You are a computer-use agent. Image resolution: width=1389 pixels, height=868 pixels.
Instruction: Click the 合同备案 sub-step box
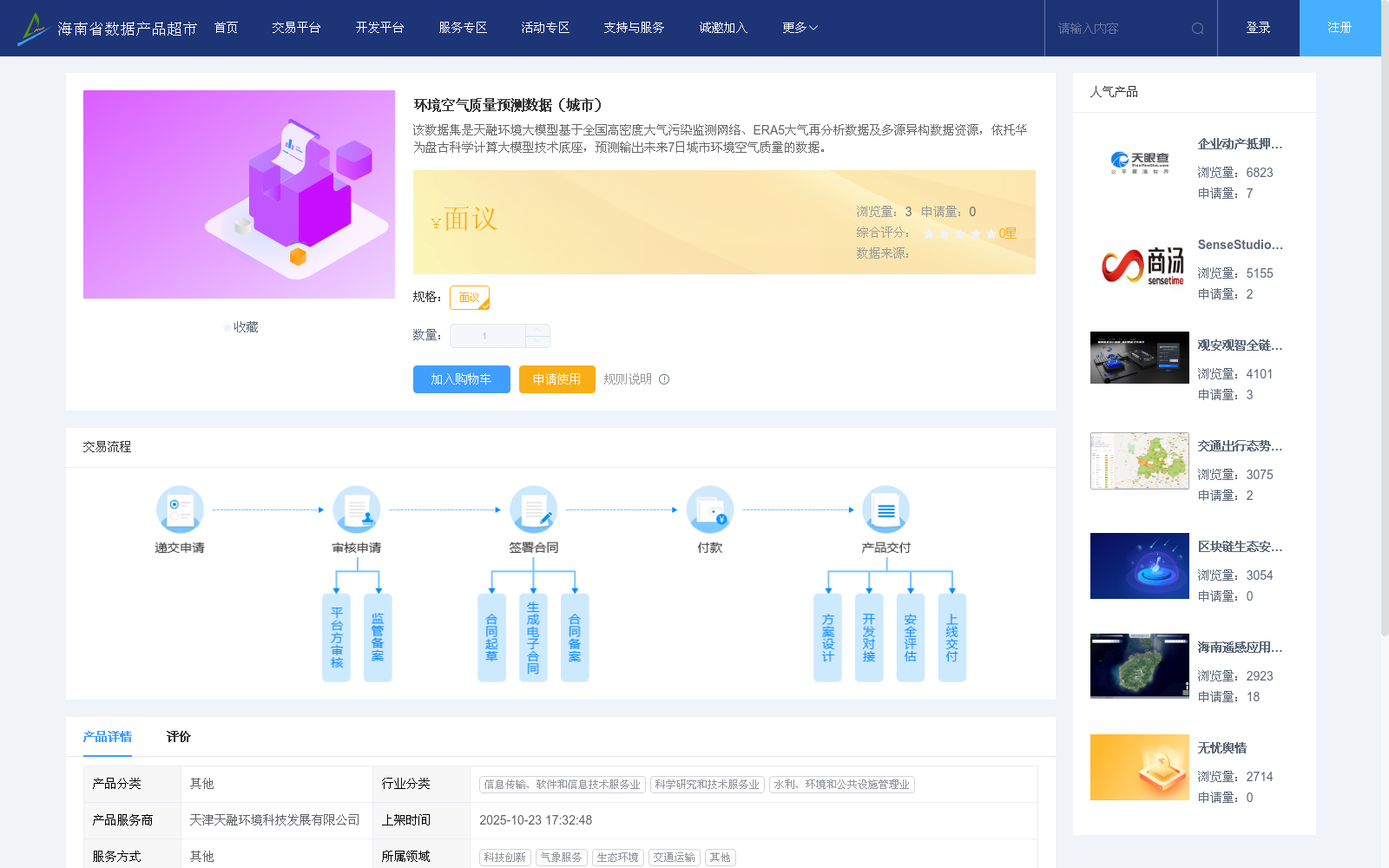(x=575, y=637)
